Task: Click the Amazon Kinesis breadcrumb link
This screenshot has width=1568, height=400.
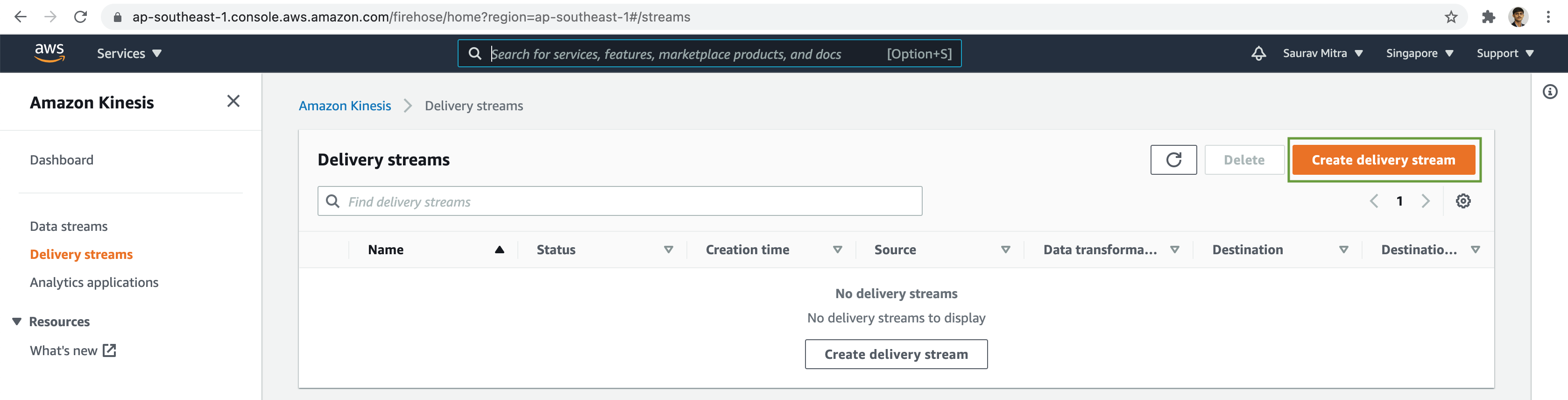Action: 345,106
